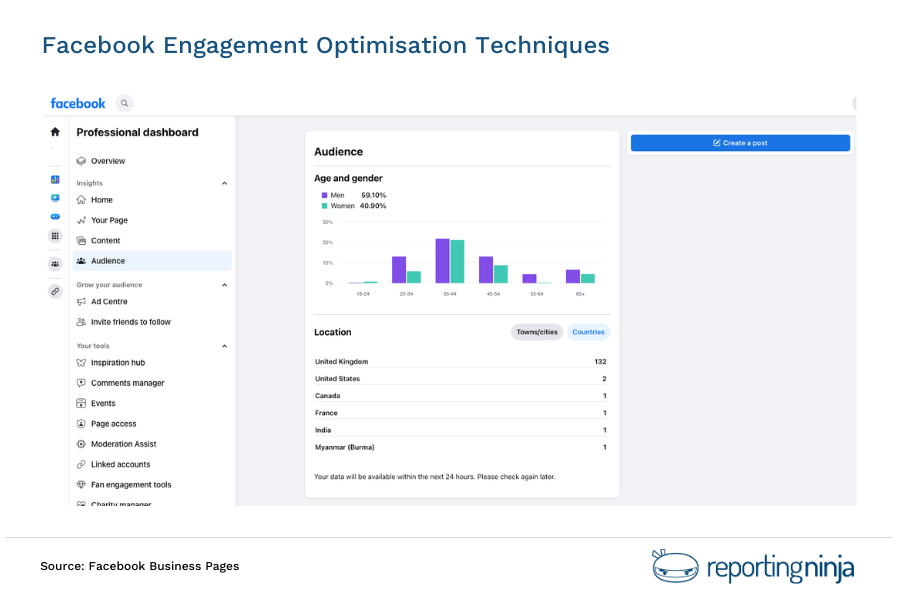Select Home under Insights
Viewport: 900px width, 600px height.
104,199
